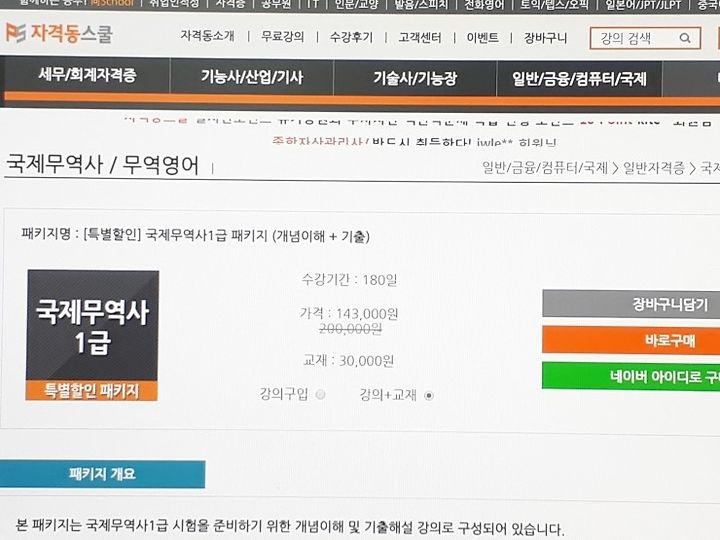The image size is (720, 540).
Task: Click 국제무역사 / 무역영어 heading
Action: pyautogui.click(x=102, y=164)
